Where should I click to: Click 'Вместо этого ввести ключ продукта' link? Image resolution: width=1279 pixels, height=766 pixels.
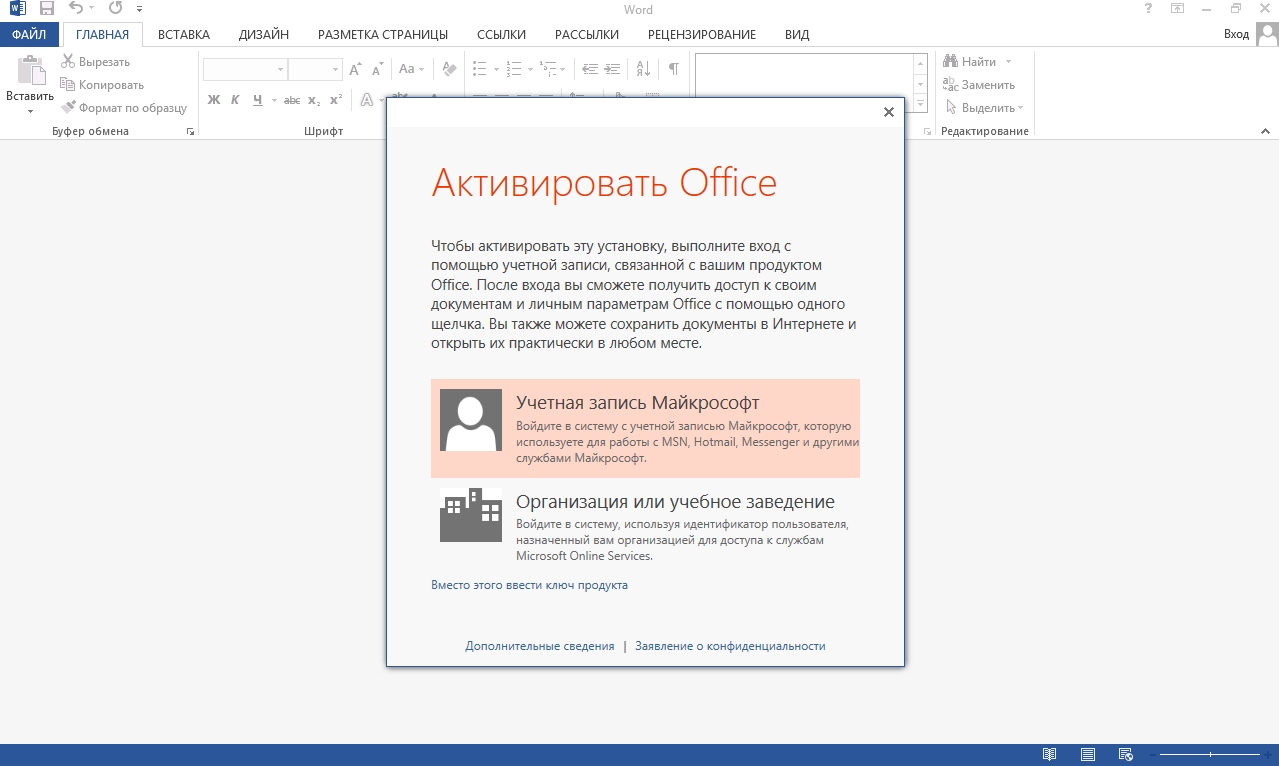pos(529,585)
